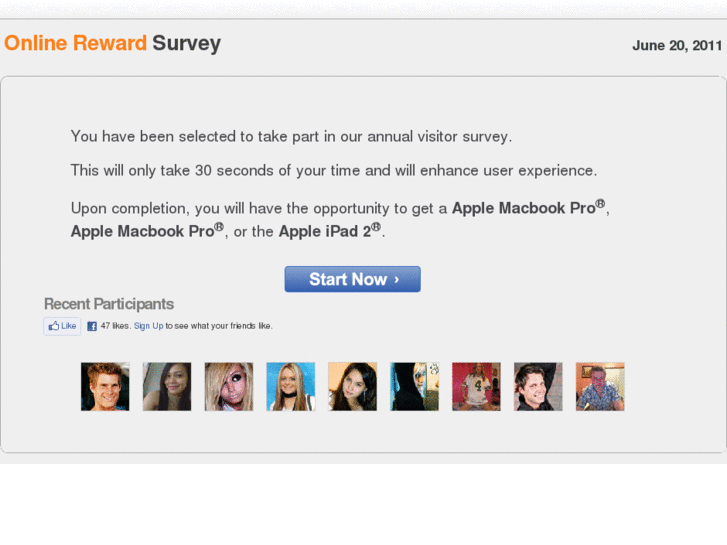Click the blue Start Now button
This screenshot has height=545, width=727.
click(352, 279)
